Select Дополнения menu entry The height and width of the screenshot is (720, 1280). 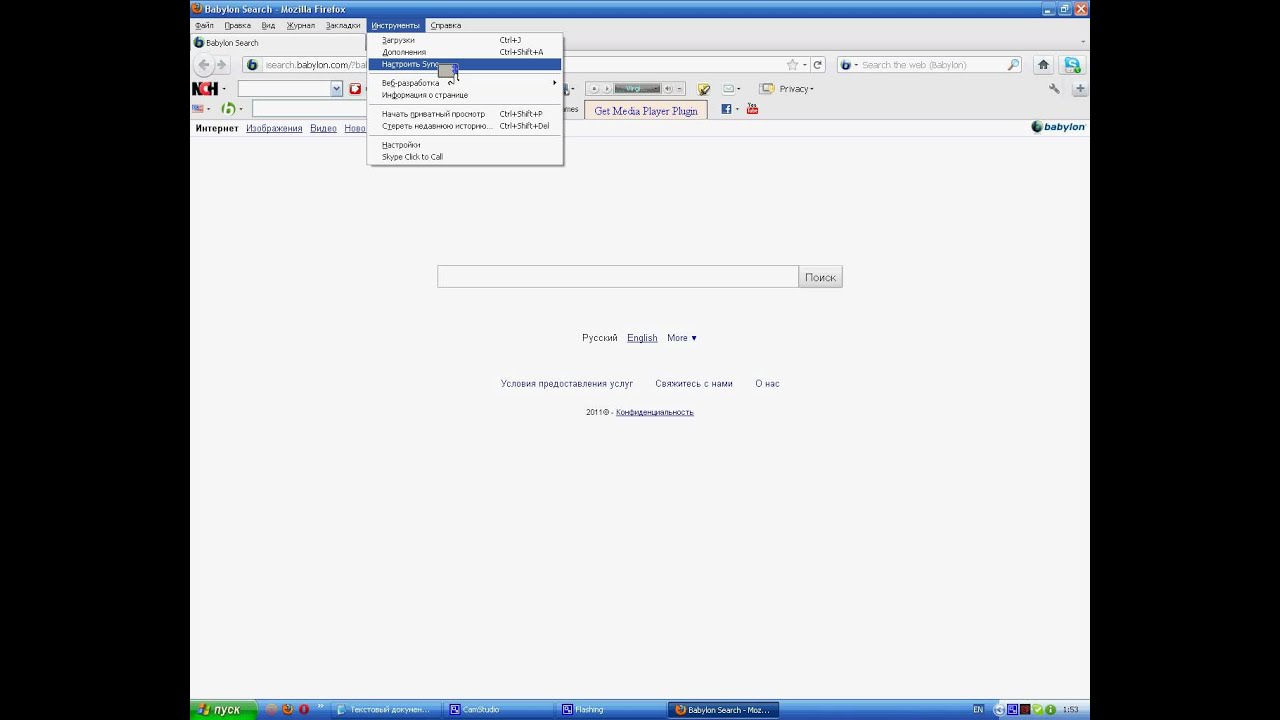[x=465, y=52]
